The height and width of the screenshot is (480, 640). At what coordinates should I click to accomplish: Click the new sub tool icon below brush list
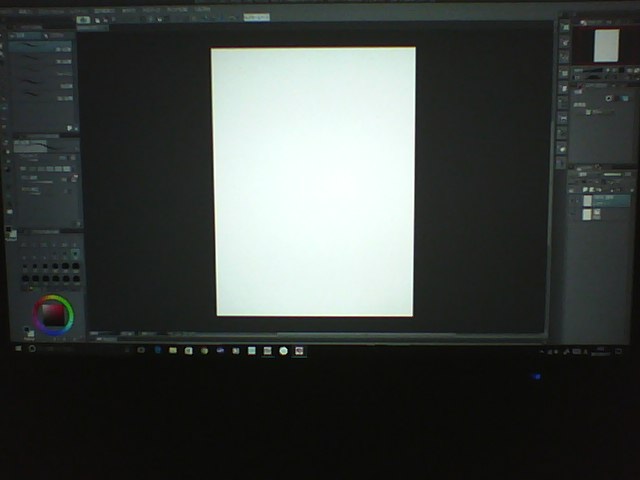pos(70,128)
